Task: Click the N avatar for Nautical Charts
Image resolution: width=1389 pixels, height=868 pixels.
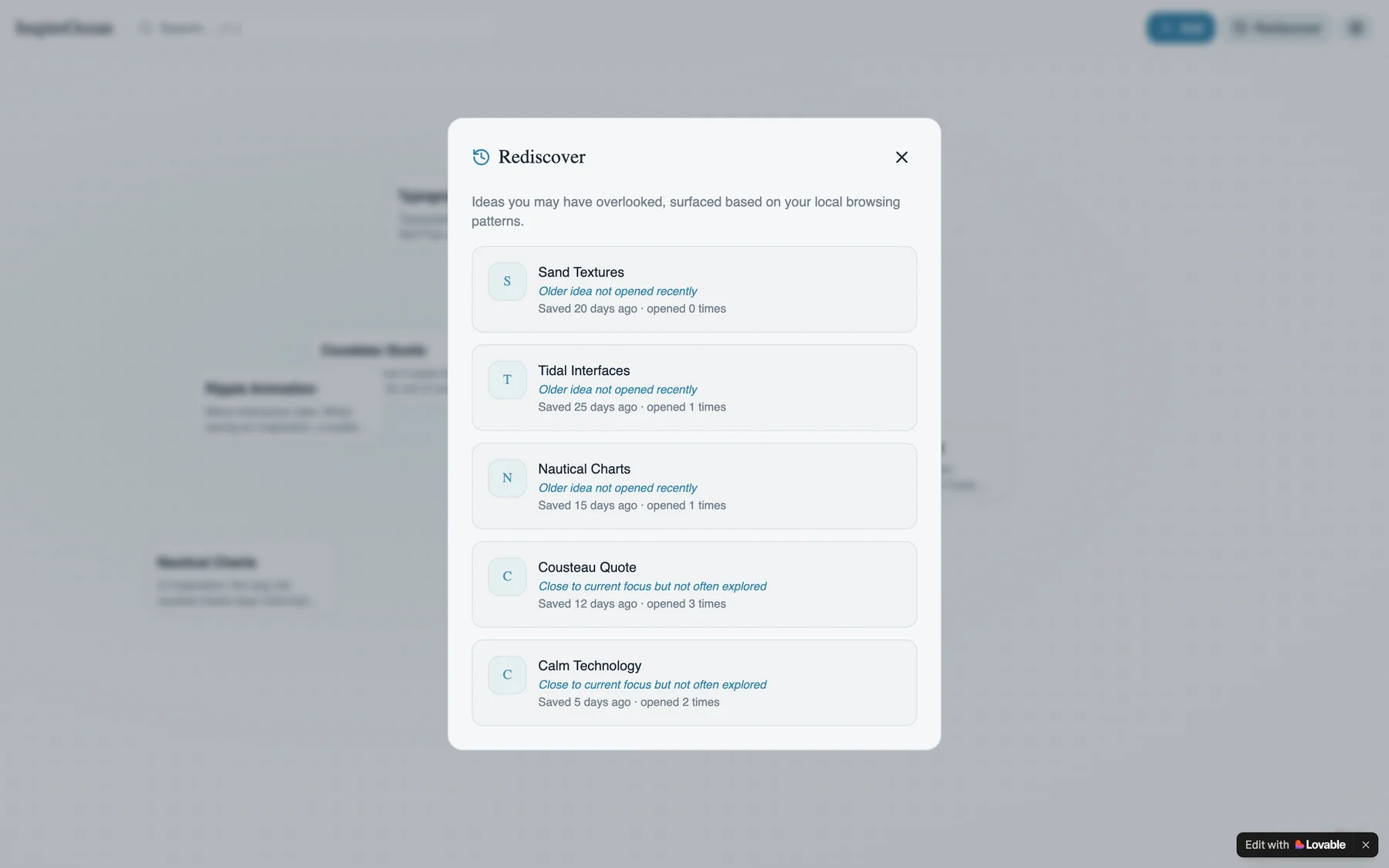Action: 507,478
